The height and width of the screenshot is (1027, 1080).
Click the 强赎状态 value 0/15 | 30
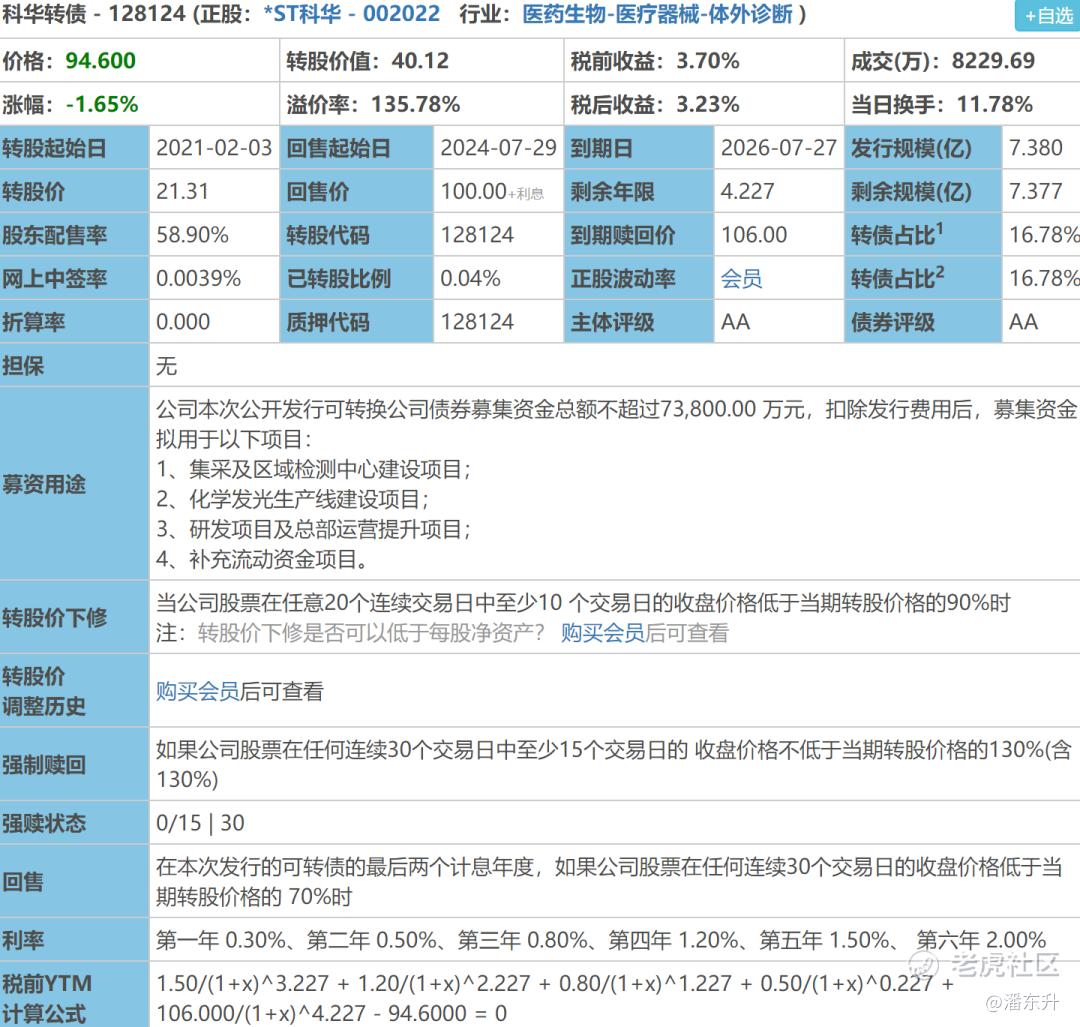pos(200,822)
